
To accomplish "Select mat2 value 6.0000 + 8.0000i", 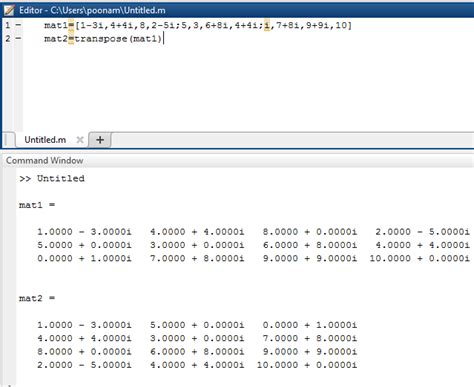I will point(197,352).
